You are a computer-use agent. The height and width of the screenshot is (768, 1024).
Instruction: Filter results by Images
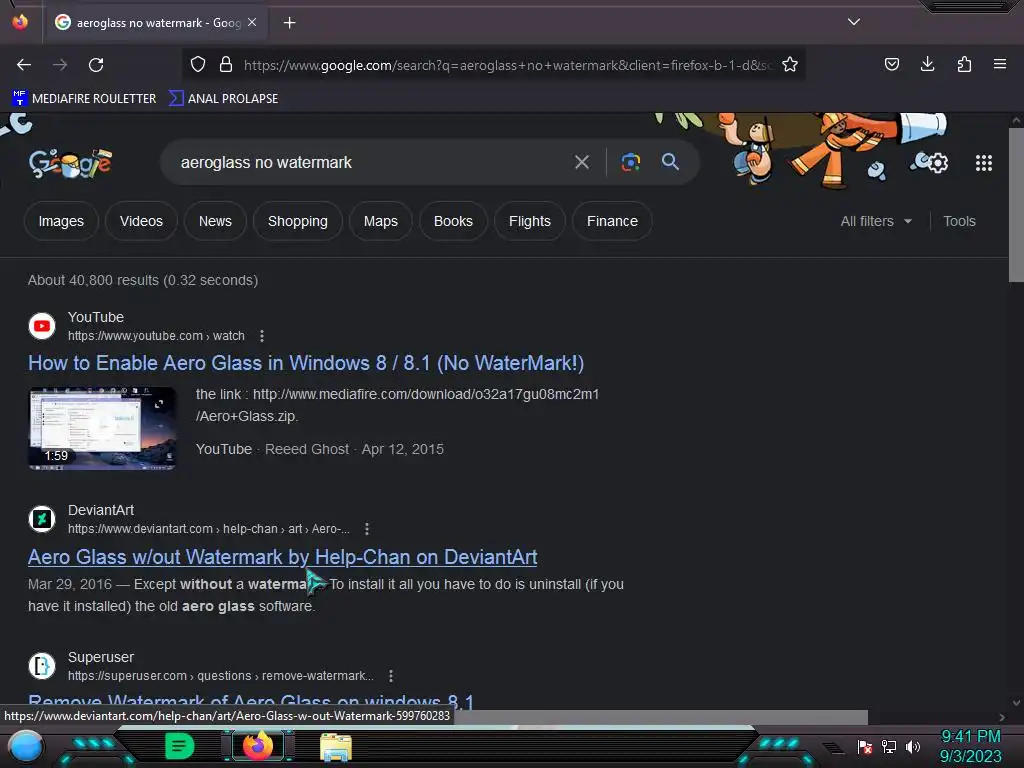(61, 221)
